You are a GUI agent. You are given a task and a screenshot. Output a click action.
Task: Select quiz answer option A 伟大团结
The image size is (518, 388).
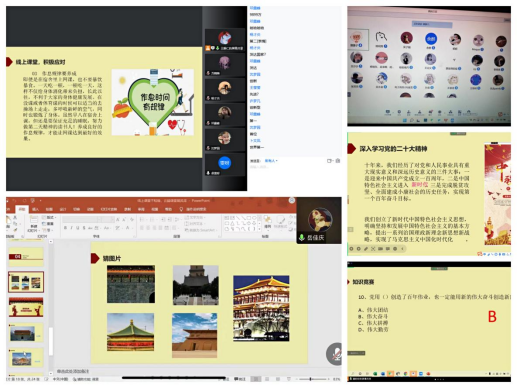373,310
